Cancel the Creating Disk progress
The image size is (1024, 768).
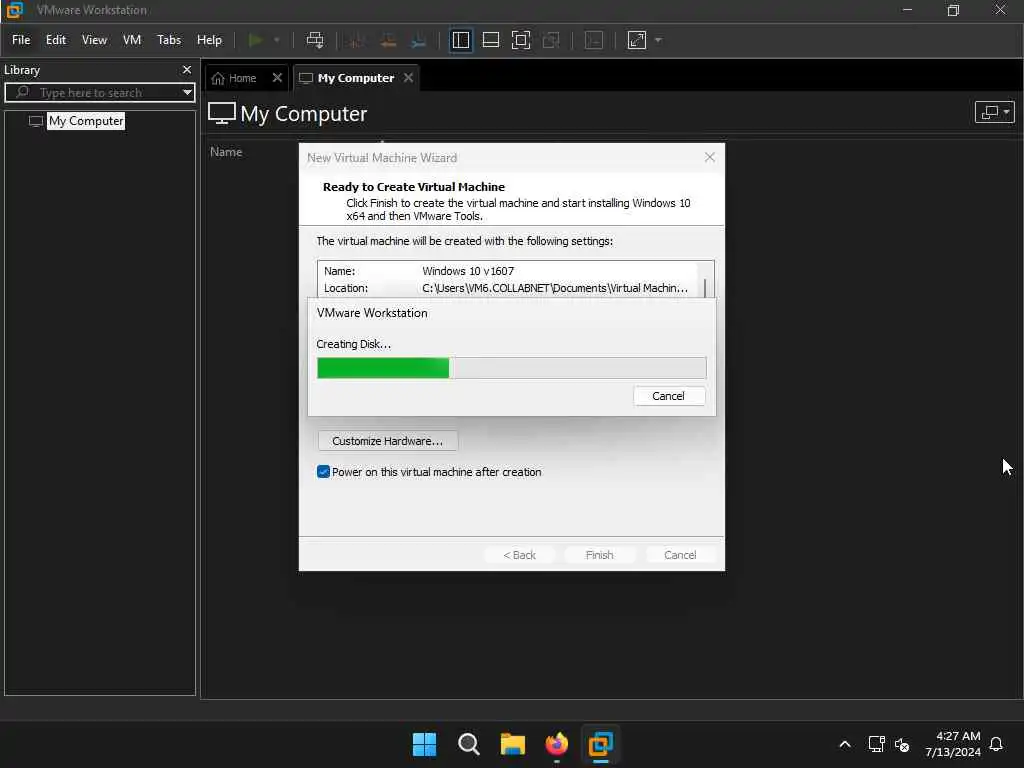(x=668, y=396)
